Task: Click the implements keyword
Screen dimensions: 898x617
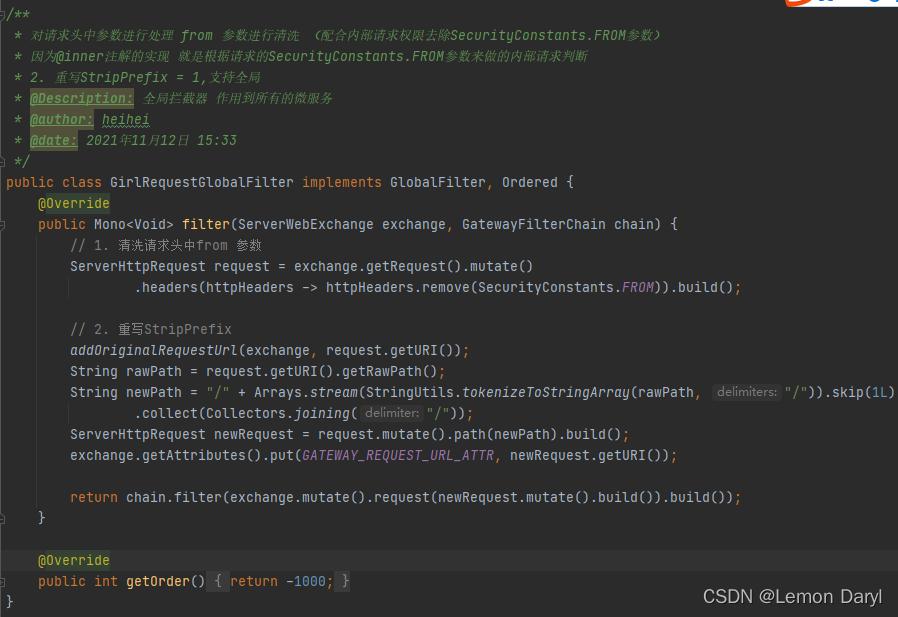Action: pyautogui.click(x=342, y=183)
